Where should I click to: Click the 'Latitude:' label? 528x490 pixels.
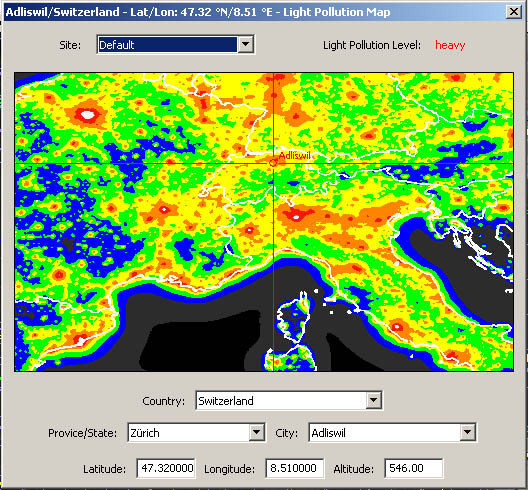coord(104,469)
